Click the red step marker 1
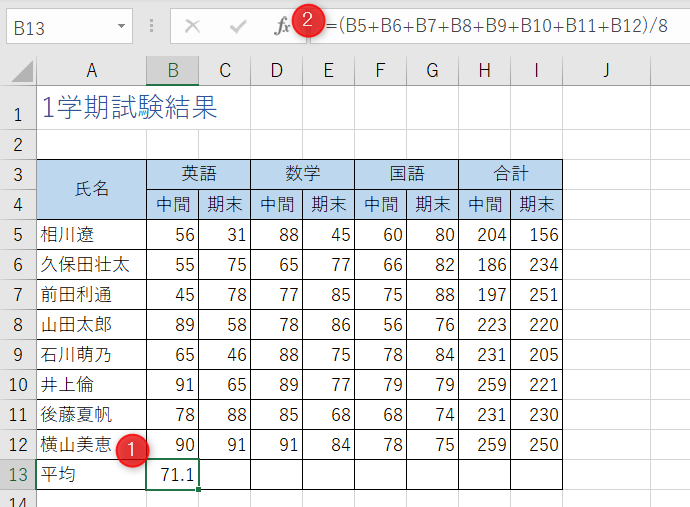Viewport: 690px width, 507px height. 131,451
